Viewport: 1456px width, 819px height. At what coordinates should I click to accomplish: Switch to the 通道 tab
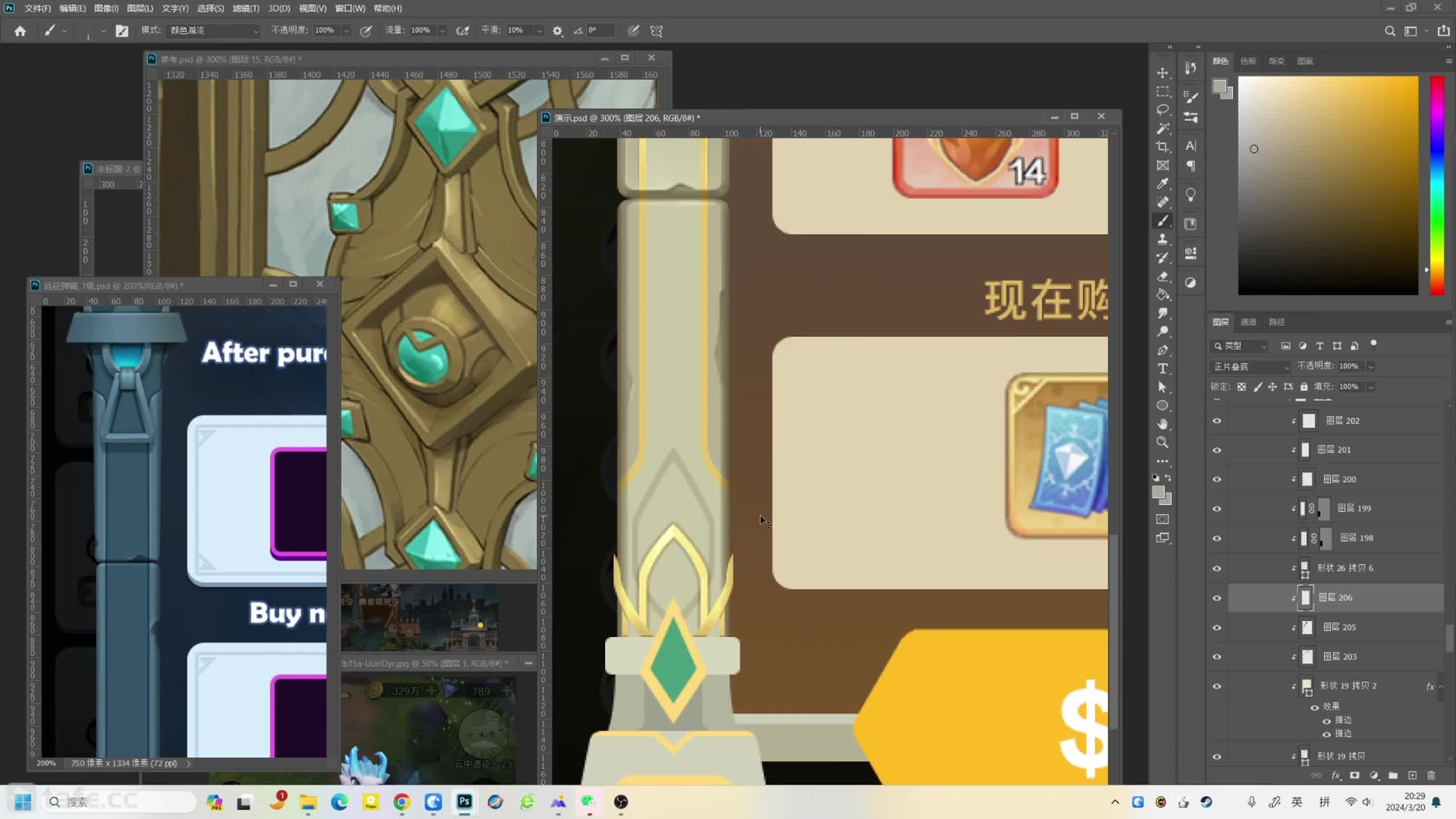(x=1248, y=322)
